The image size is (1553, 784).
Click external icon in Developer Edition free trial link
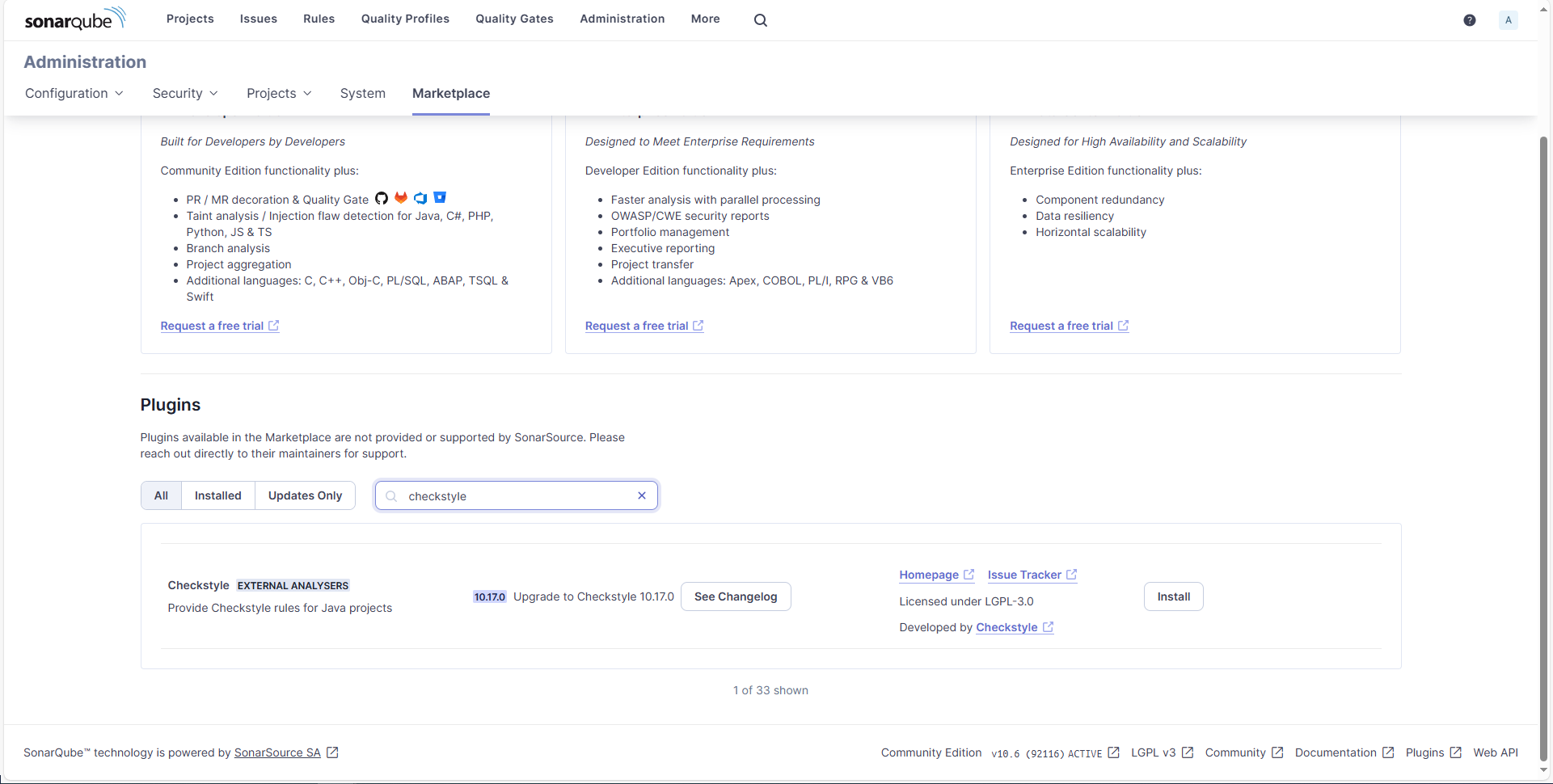point(274,325)
